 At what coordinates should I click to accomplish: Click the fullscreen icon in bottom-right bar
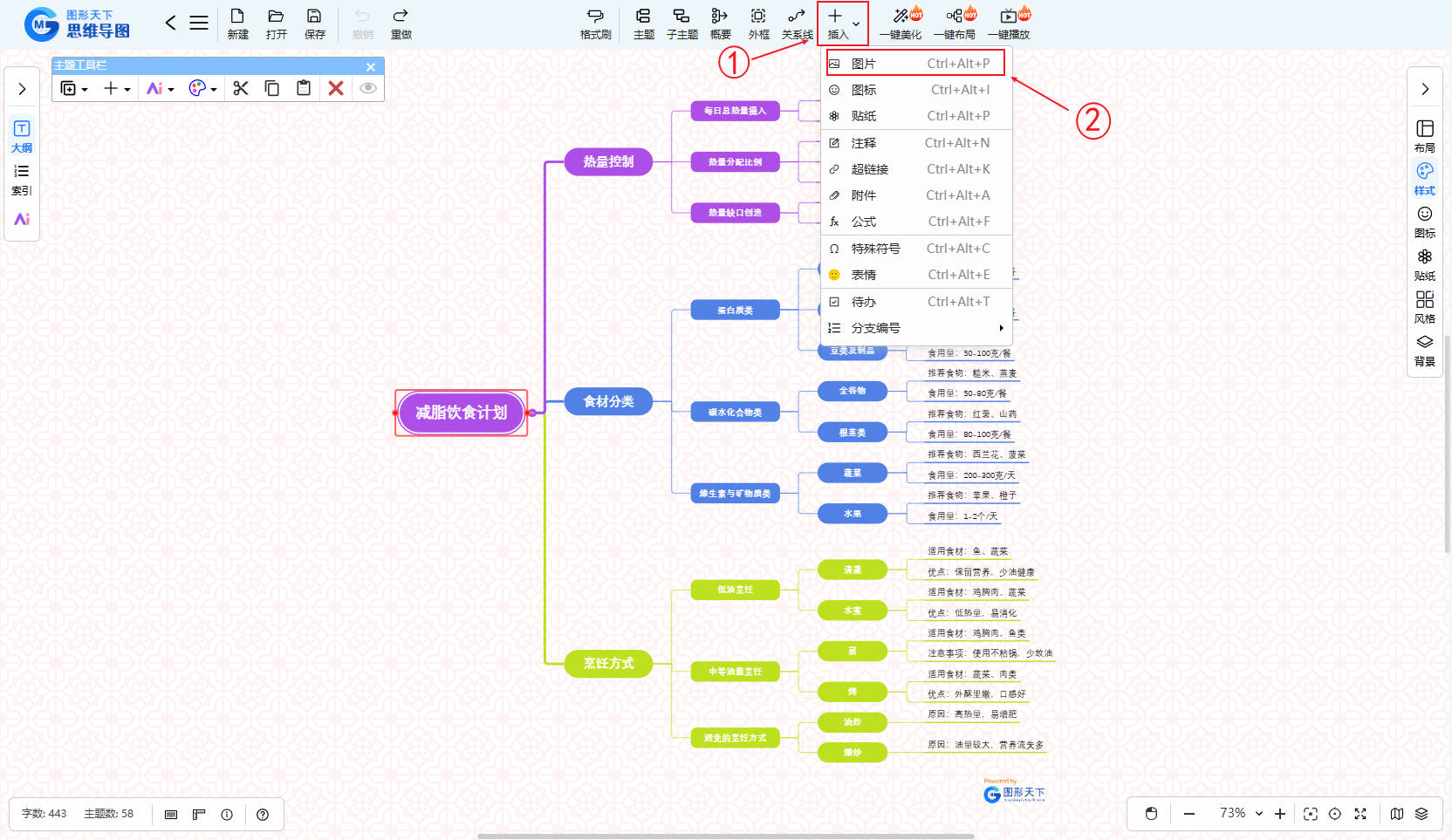[1360, 814]
